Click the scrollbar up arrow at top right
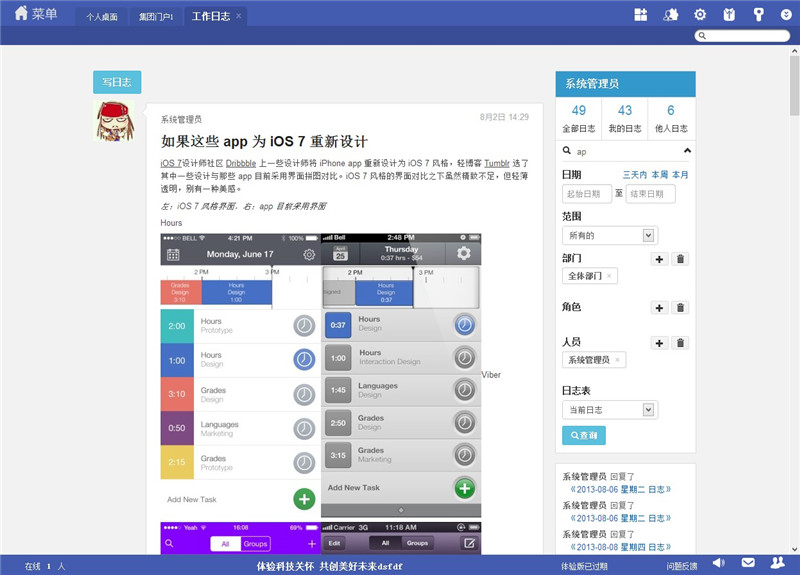 (794, 51)
